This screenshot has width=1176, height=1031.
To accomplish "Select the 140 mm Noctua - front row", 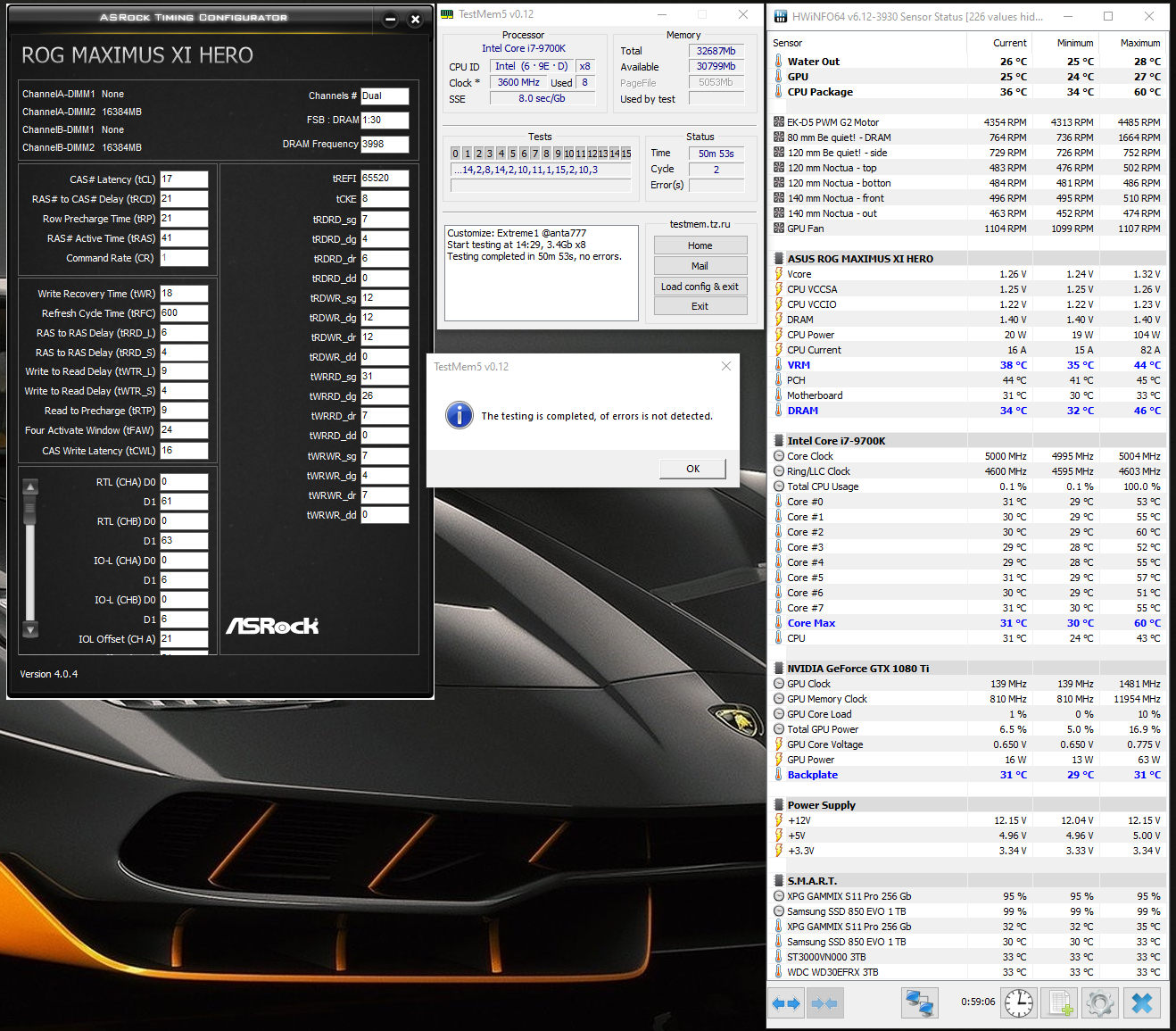I will coord(968,198).
